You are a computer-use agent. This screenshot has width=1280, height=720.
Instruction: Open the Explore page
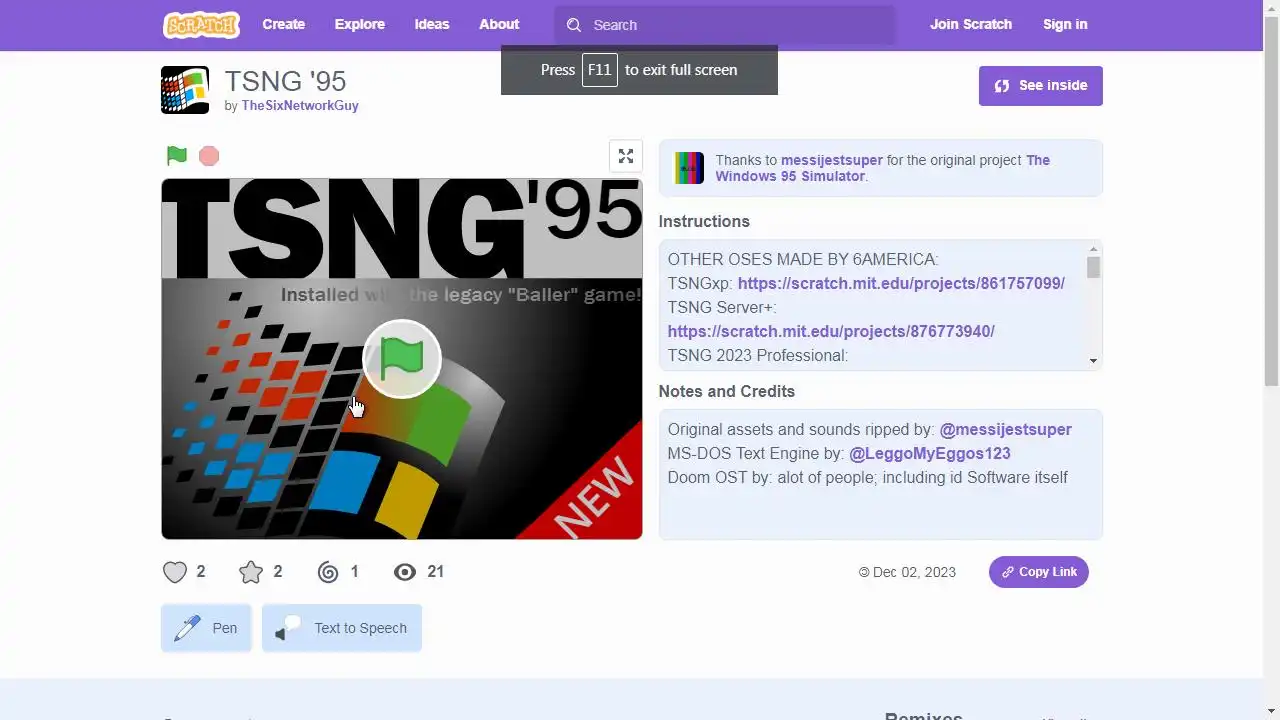360,24
